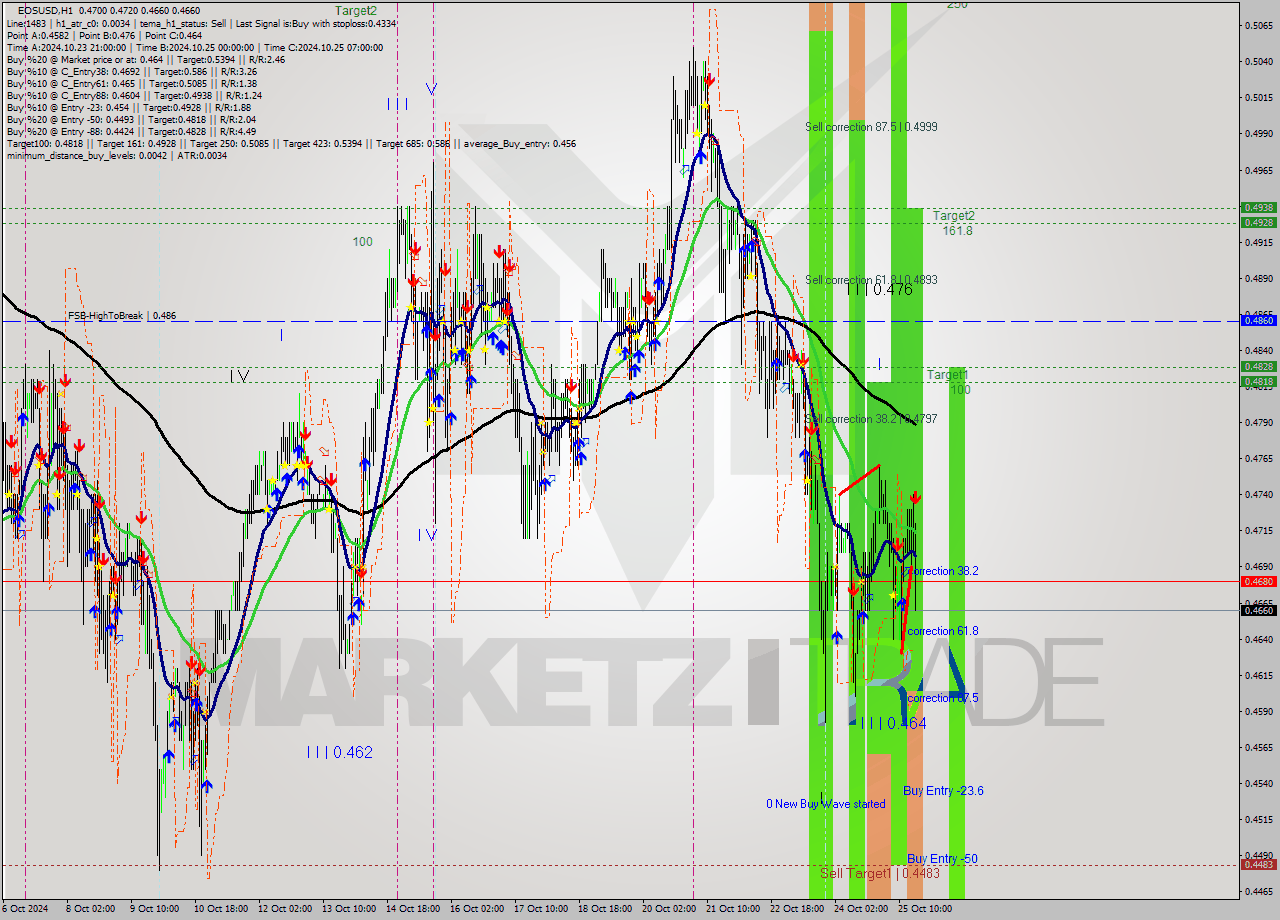
Task: Click the blue 'correction 38.2' label
Action: 942,571
